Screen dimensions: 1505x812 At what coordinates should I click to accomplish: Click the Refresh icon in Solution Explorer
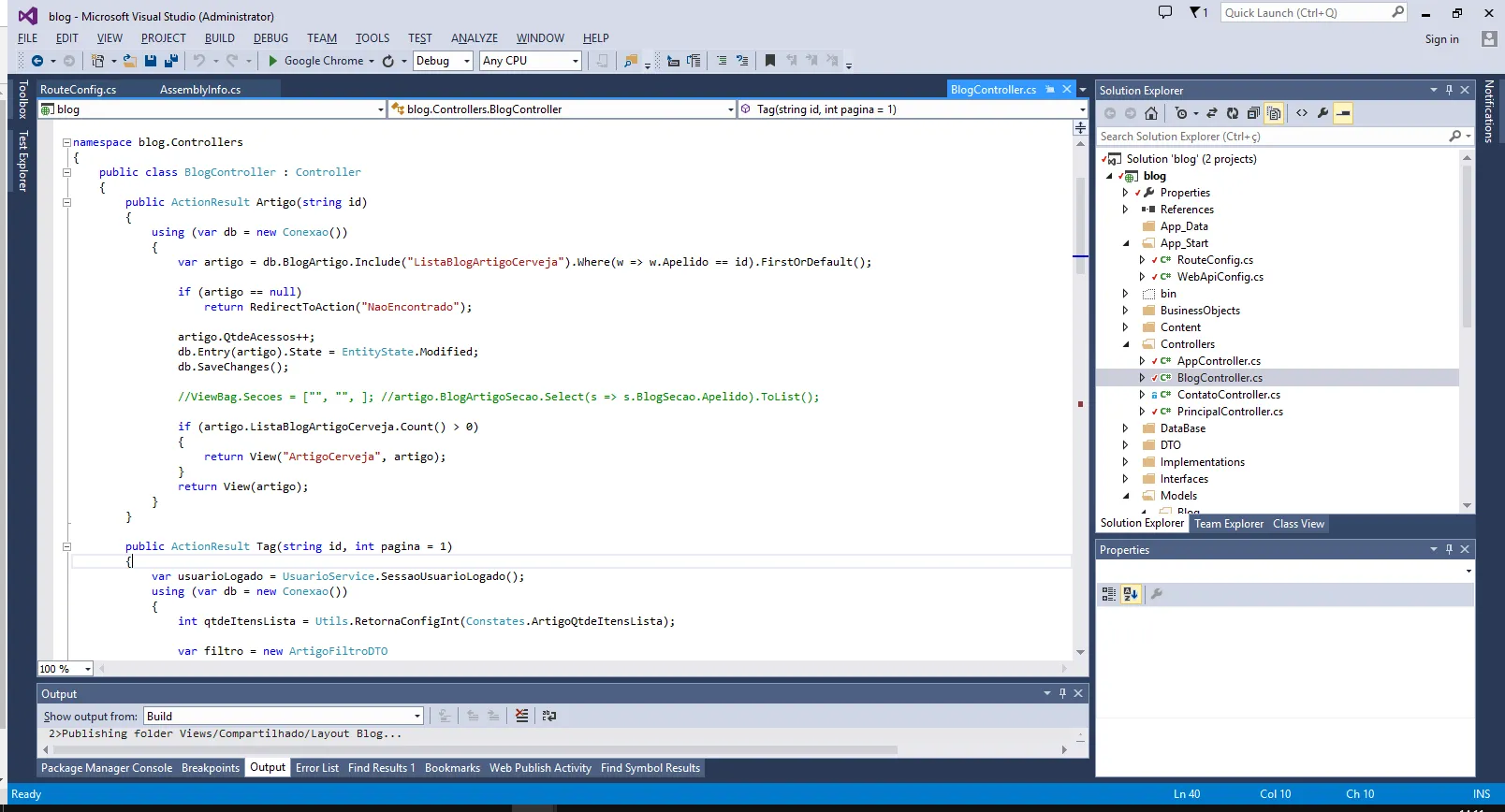click(x=1233, y=113)
